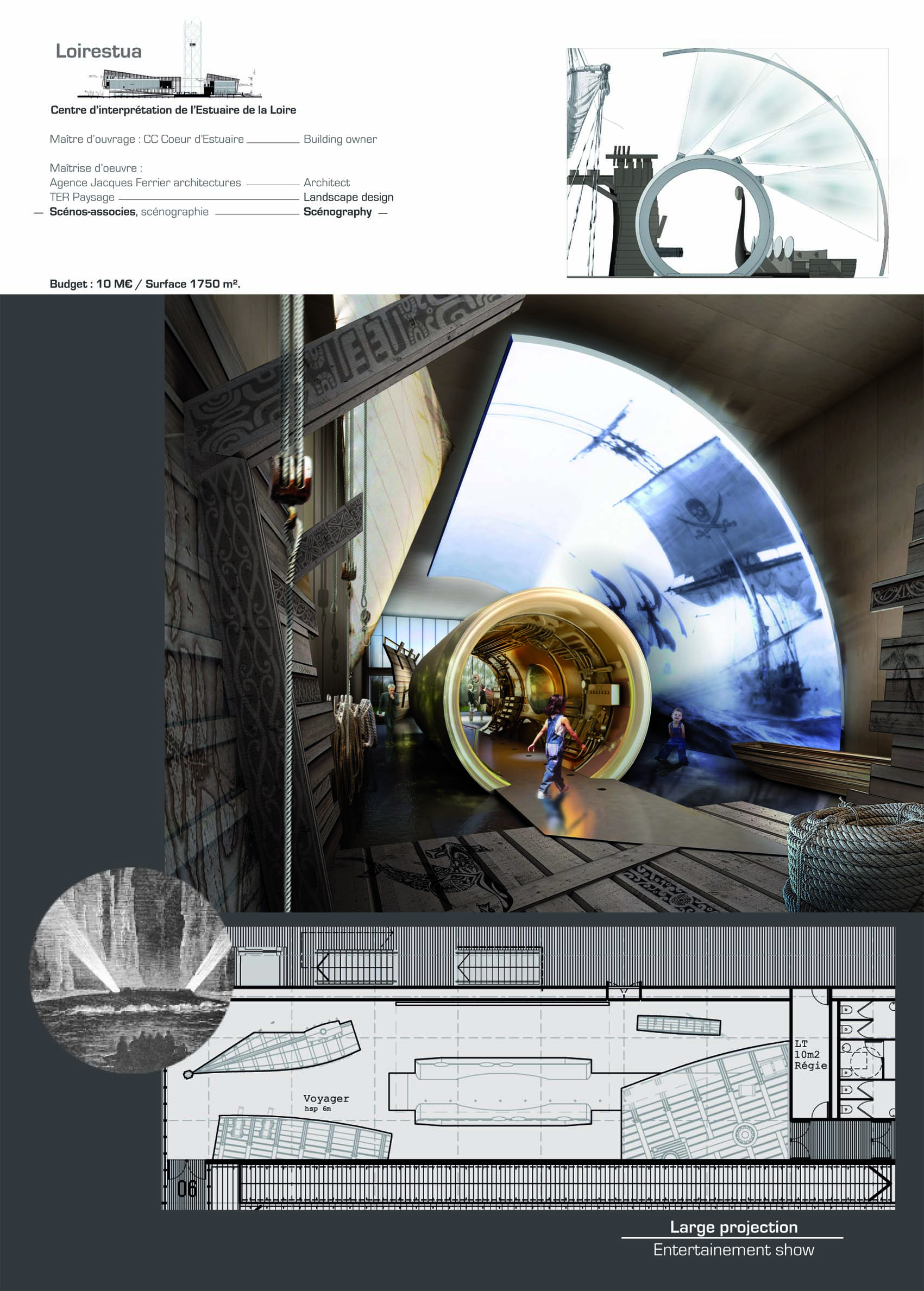Click the coiled rope in the render
The height and width of the screenshot is (1291, 924).
coord(854,853)
